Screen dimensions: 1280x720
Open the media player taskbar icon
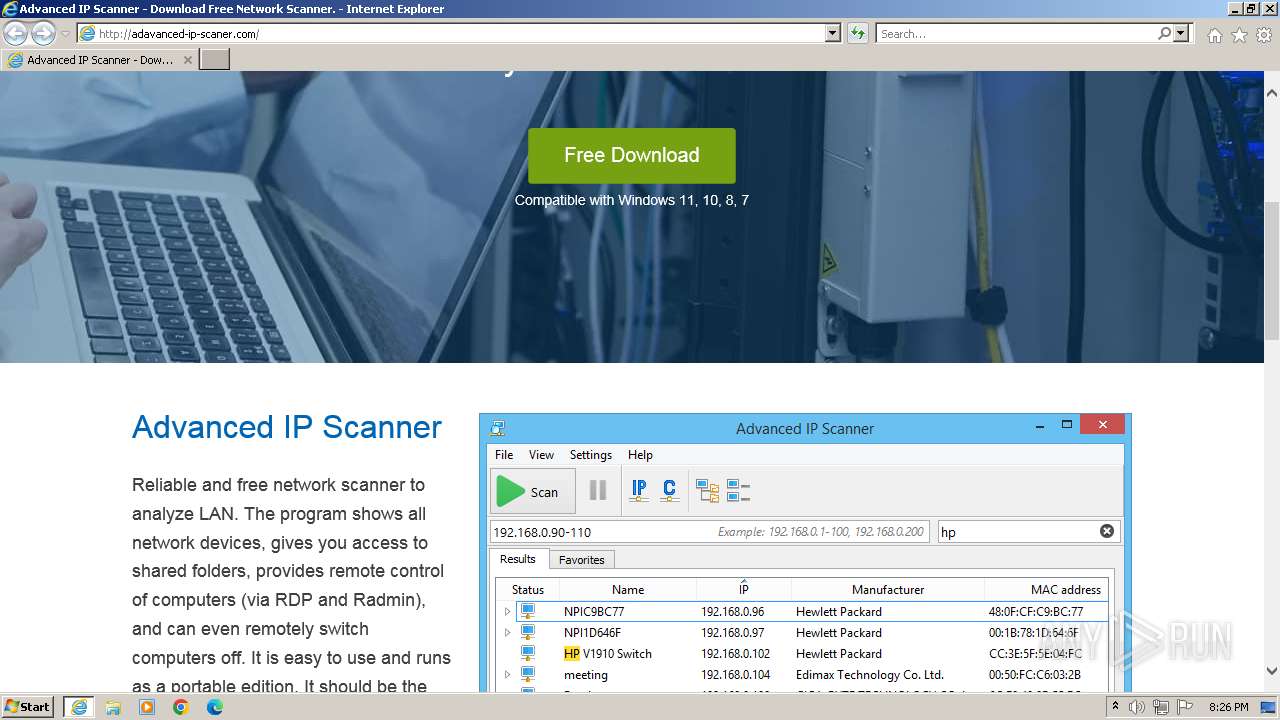(x=147, y=707)
